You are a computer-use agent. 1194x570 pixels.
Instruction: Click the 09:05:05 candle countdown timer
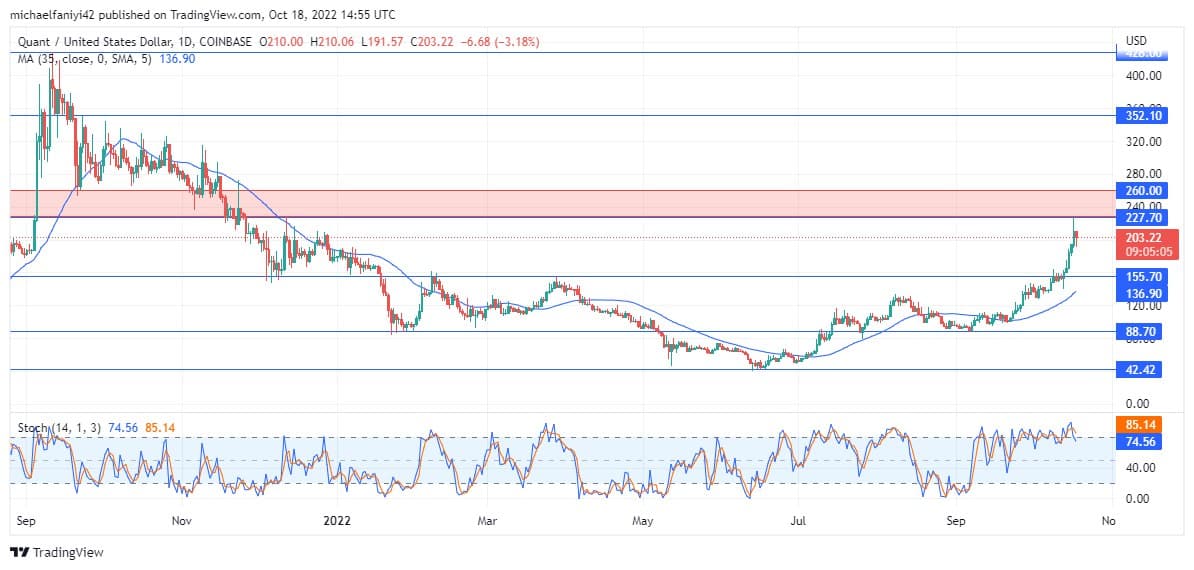[x=1148, y=252]
